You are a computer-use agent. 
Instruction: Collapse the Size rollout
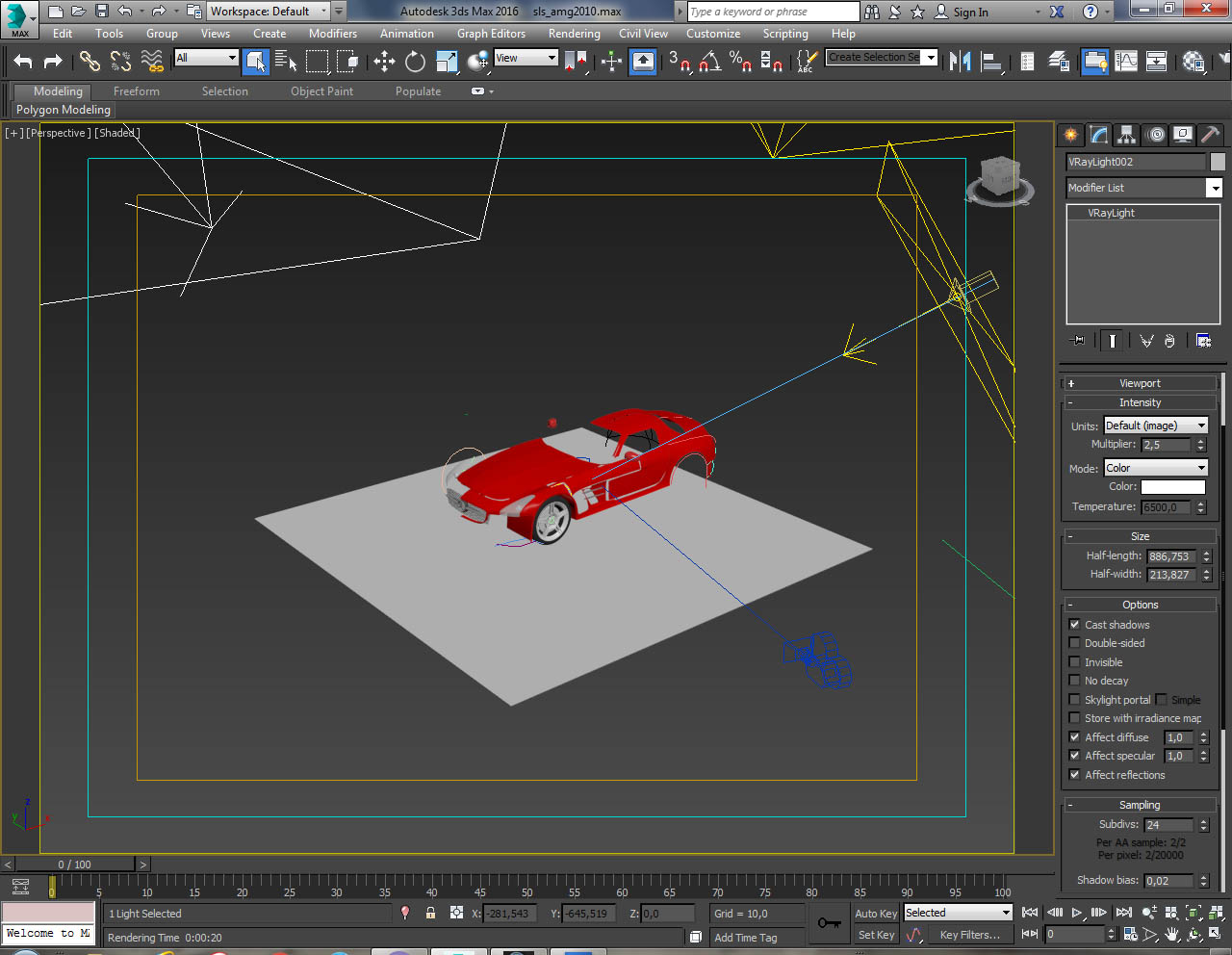click(x=1140, y=536)
